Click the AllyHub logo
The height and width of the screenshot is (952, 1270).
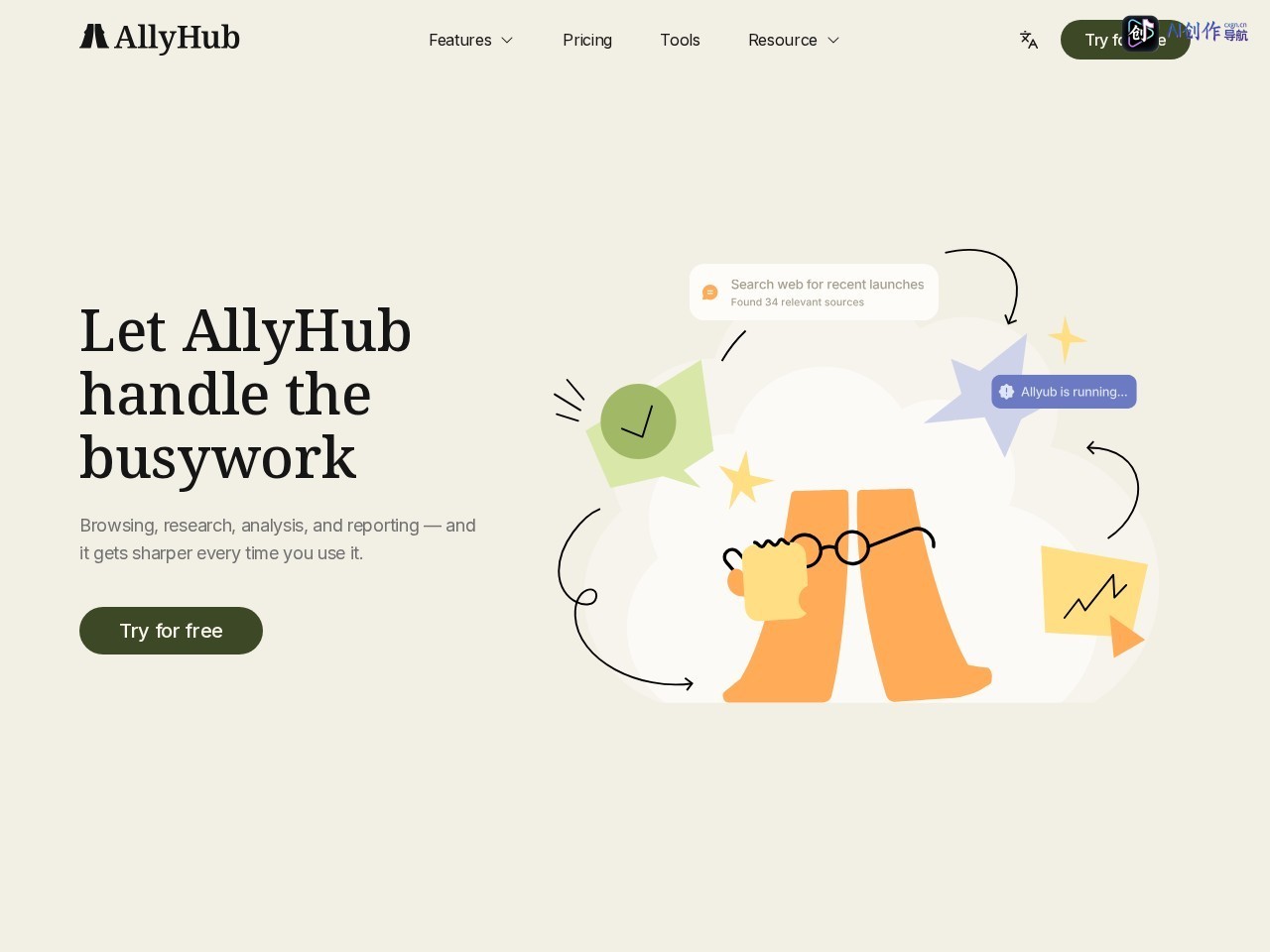pos(160,38)
